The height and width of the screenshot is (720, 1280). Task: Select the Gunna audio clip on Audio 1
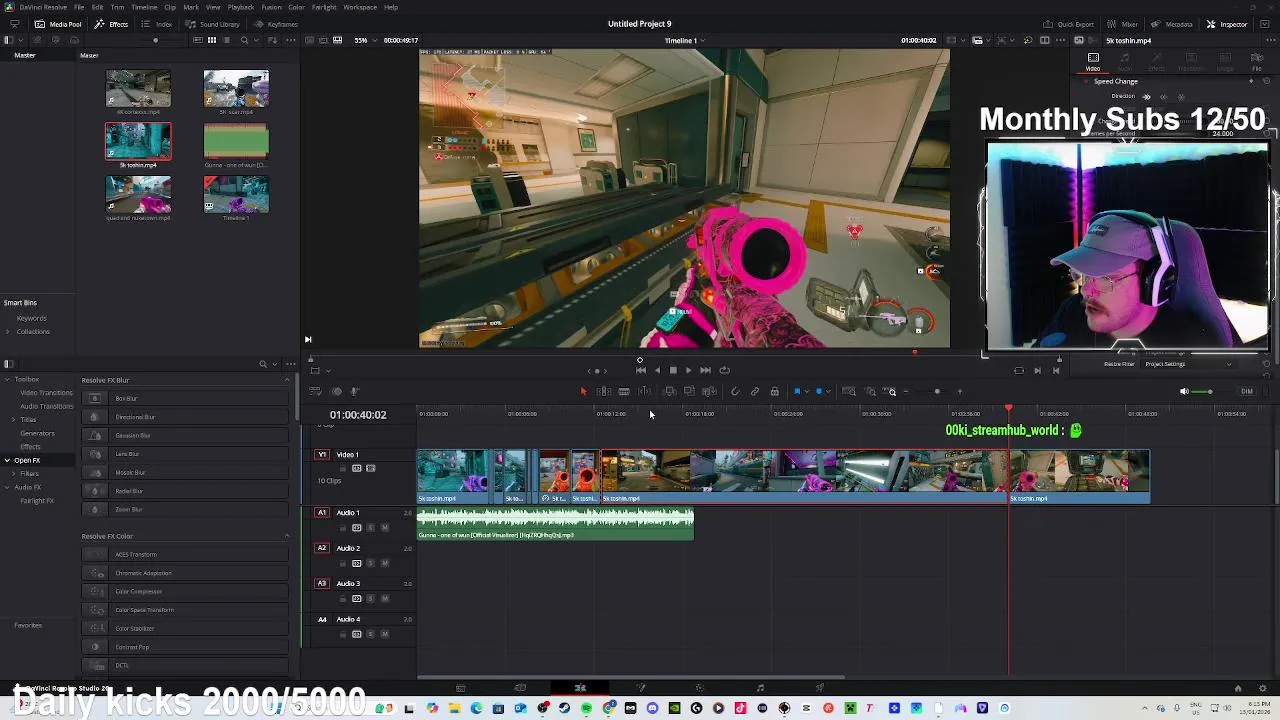tap(555, 525)
